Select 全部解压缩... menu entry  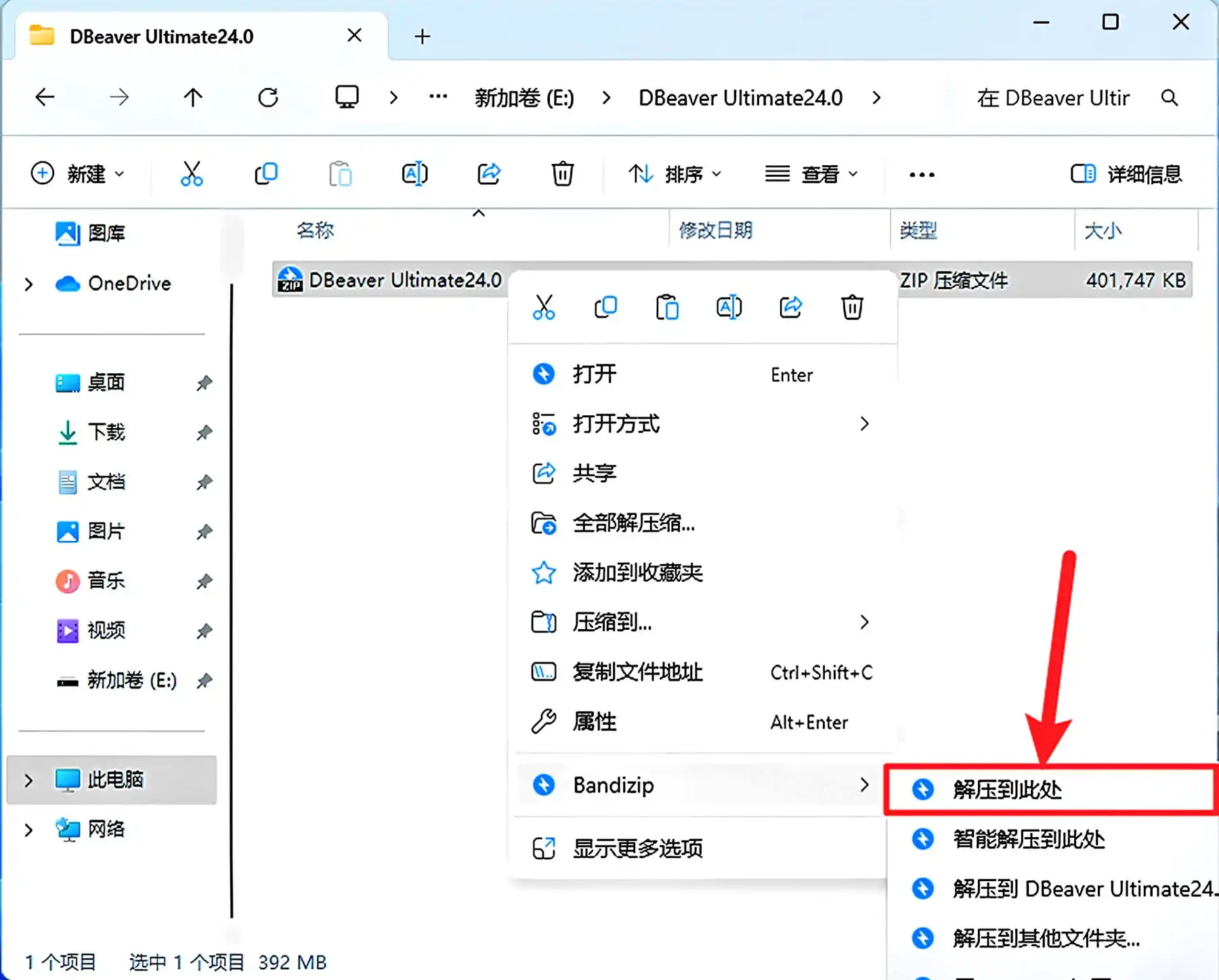703,523
